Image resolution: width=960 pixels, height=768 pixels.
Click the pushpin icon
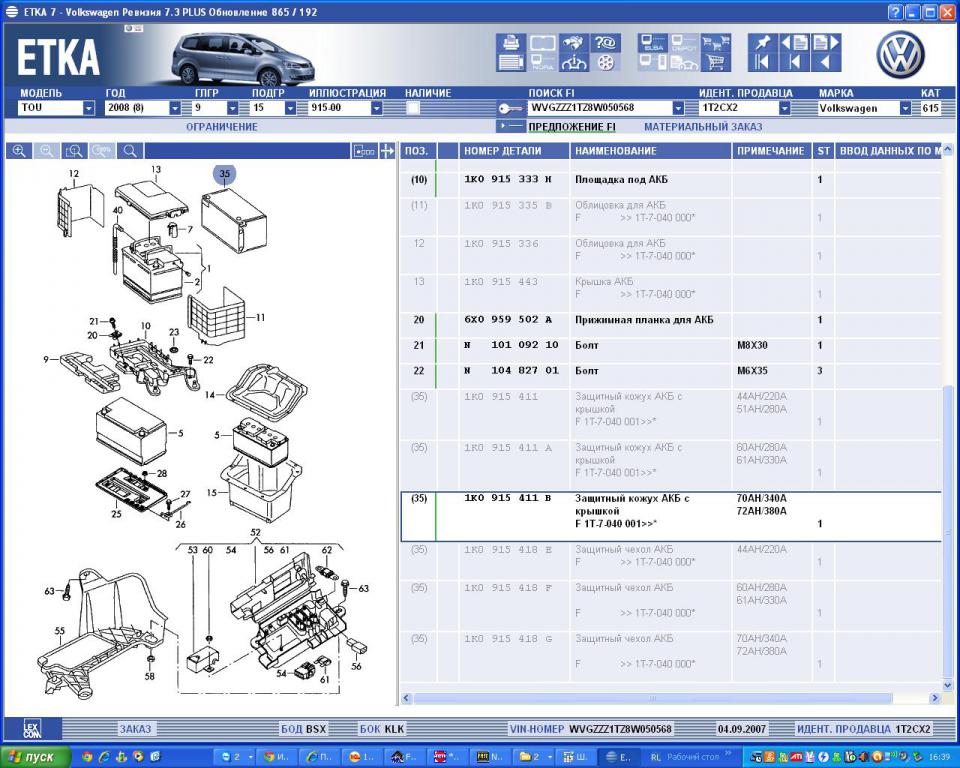pos(763,42)
